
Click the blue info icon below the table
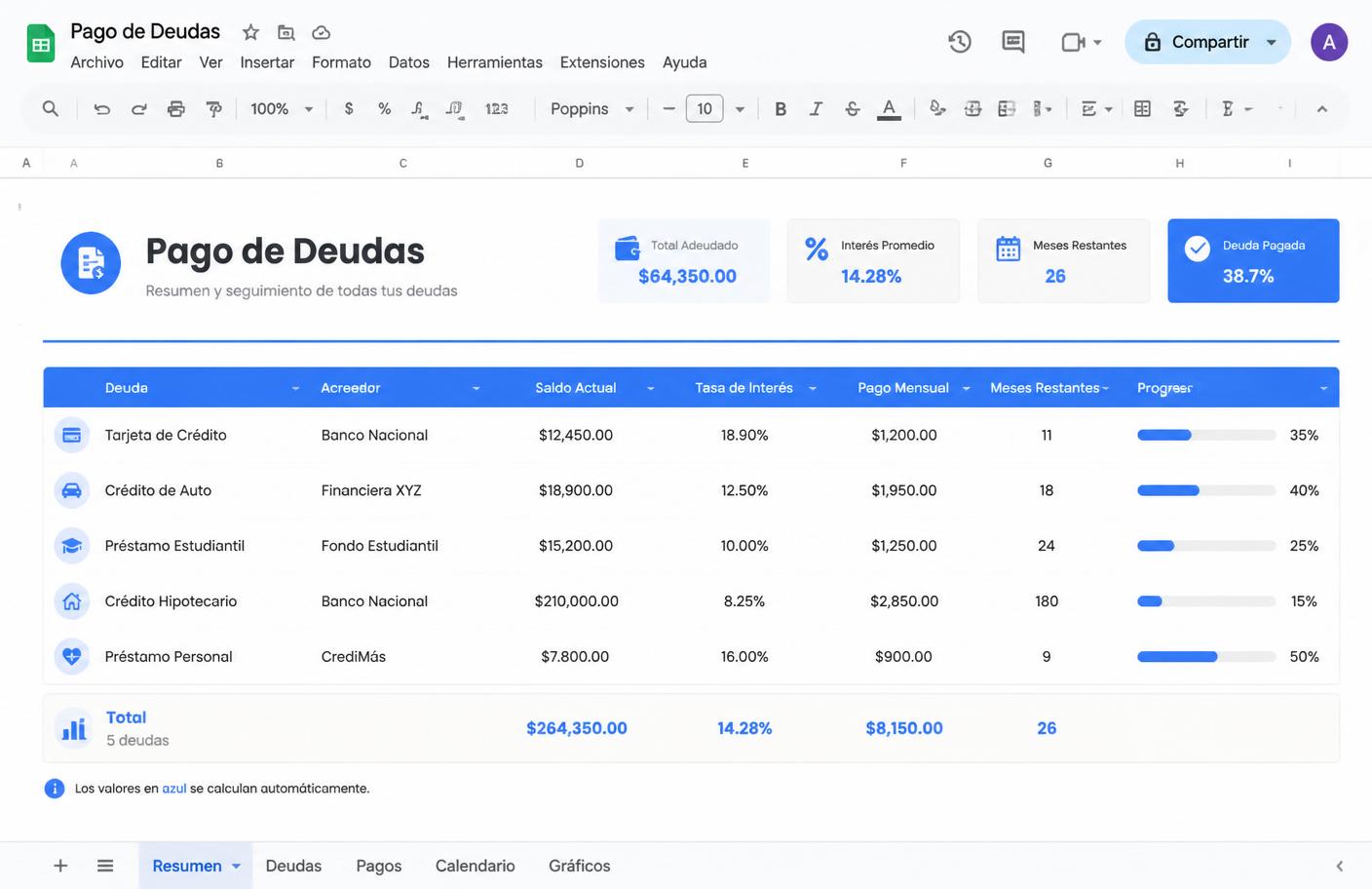pos(55,789)
